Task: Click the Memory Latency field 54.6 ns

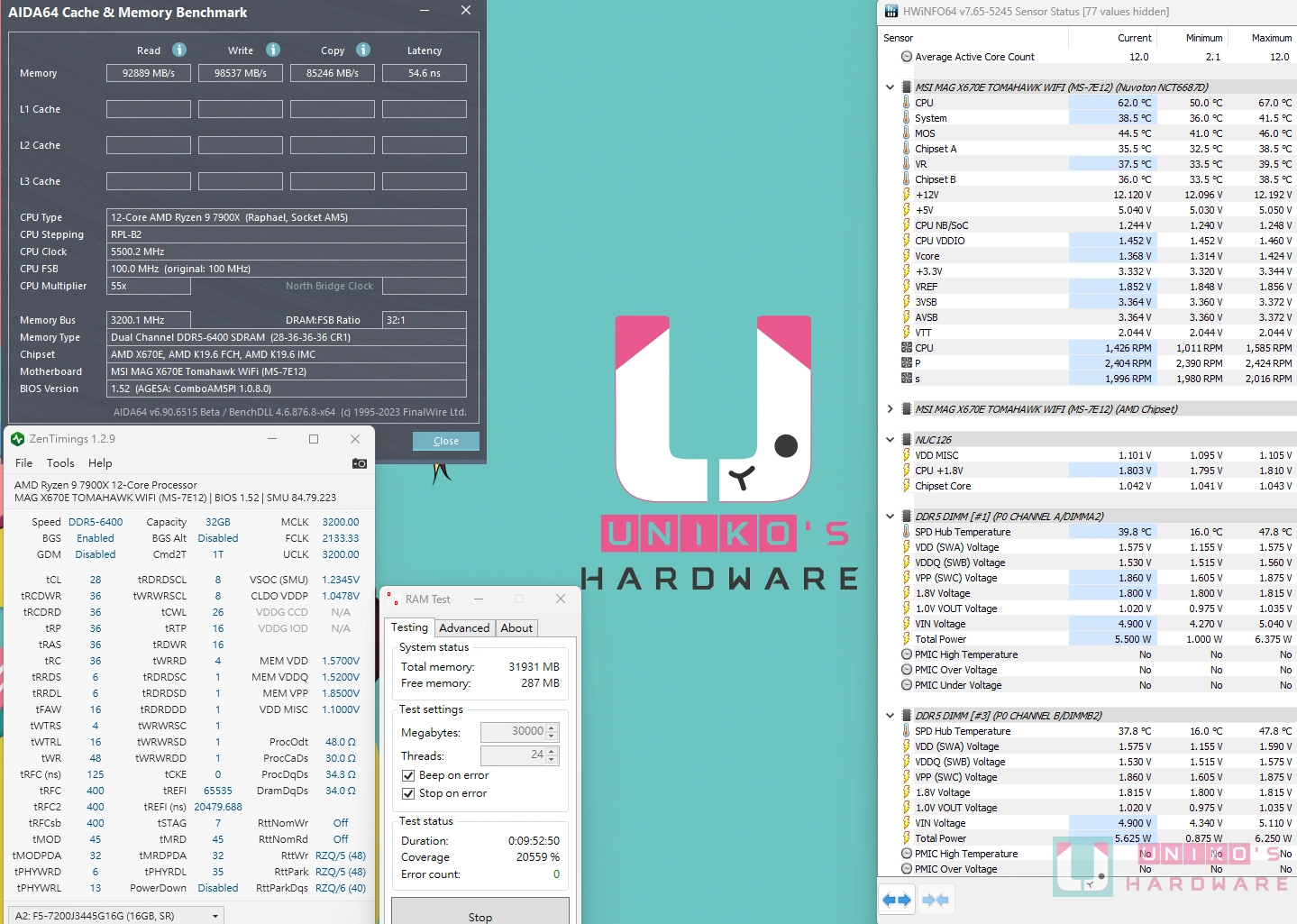Action: [425, 73]
